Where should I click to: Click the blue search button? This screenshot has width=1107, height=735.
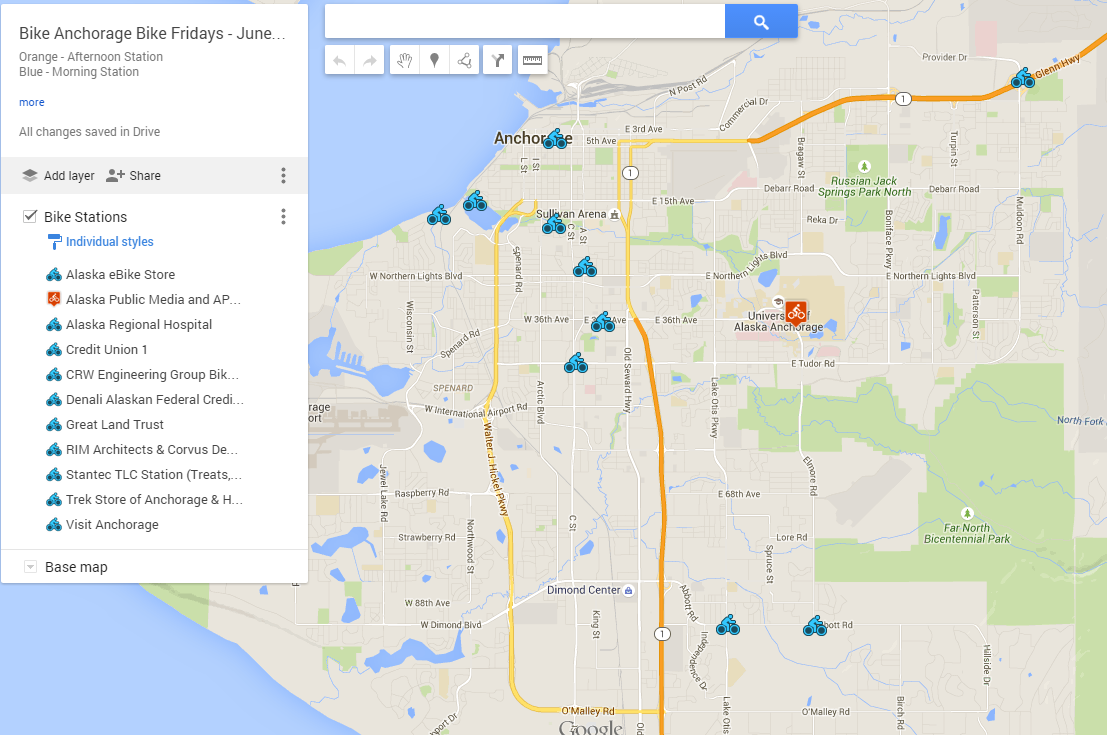(x=761, y=22)
